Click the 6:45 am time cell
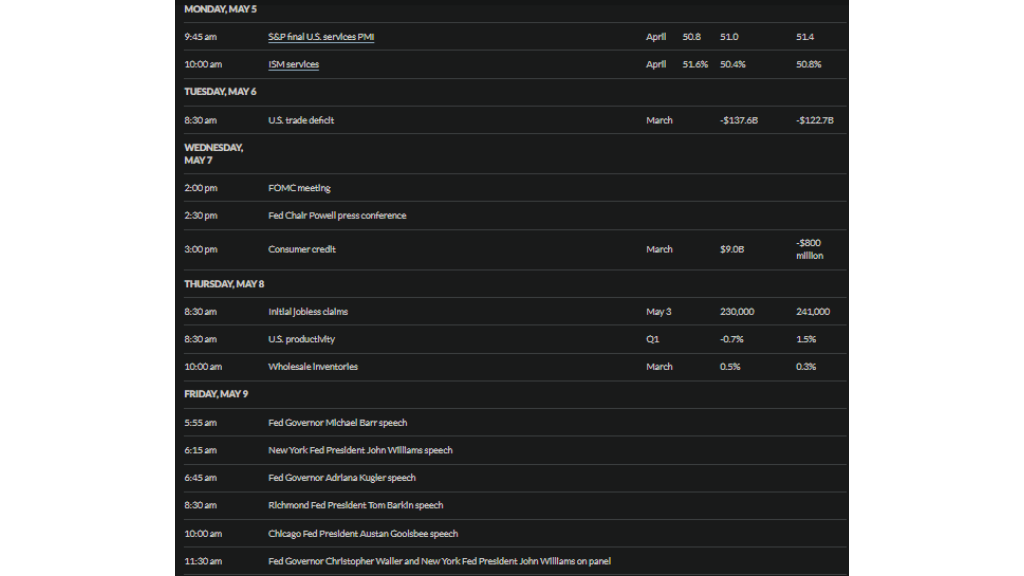The height and width of the screenshot is (576, 1024). pos(200,477)
